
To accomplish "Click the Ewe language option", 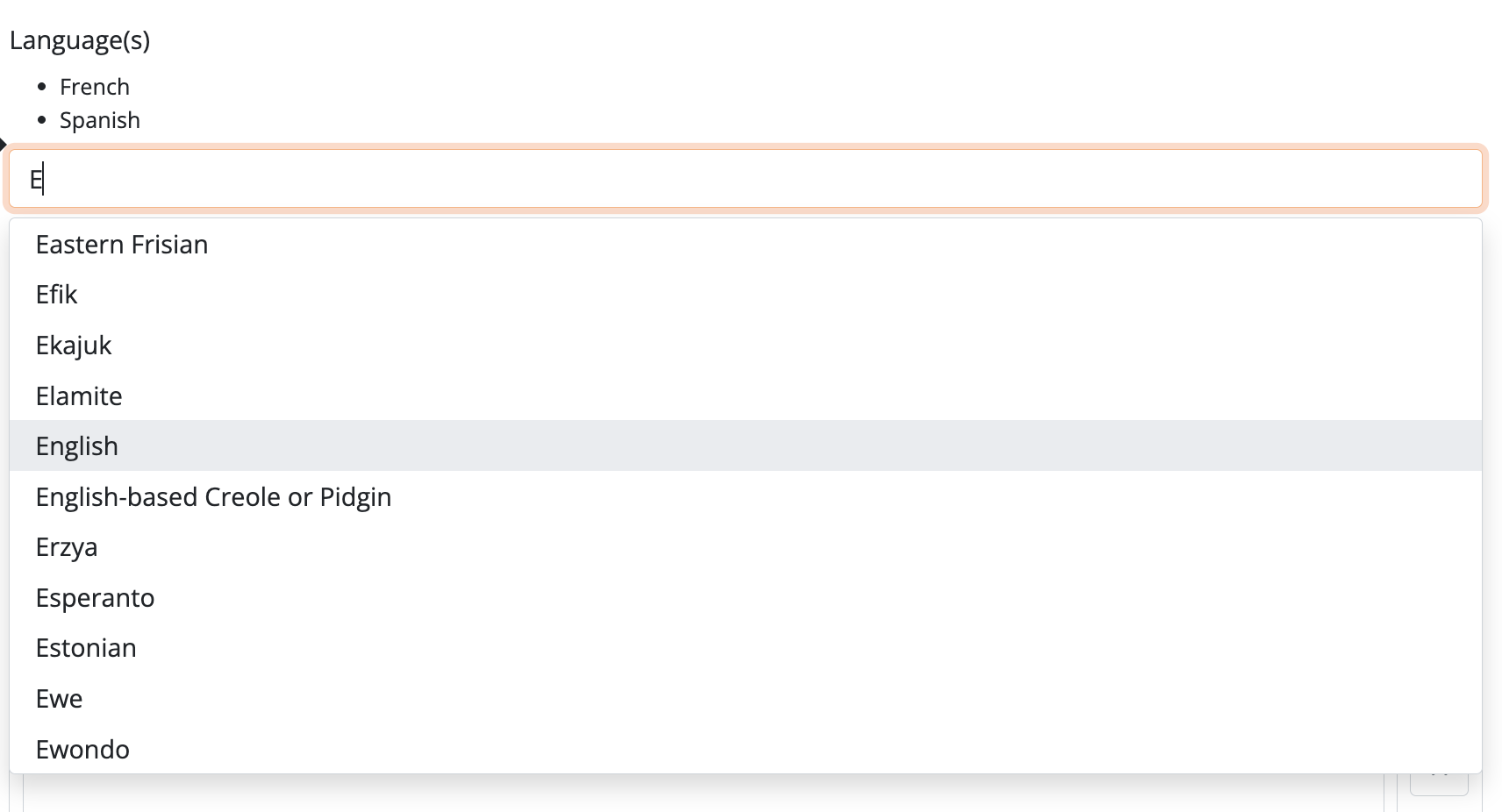I will (x=59, y=699).
